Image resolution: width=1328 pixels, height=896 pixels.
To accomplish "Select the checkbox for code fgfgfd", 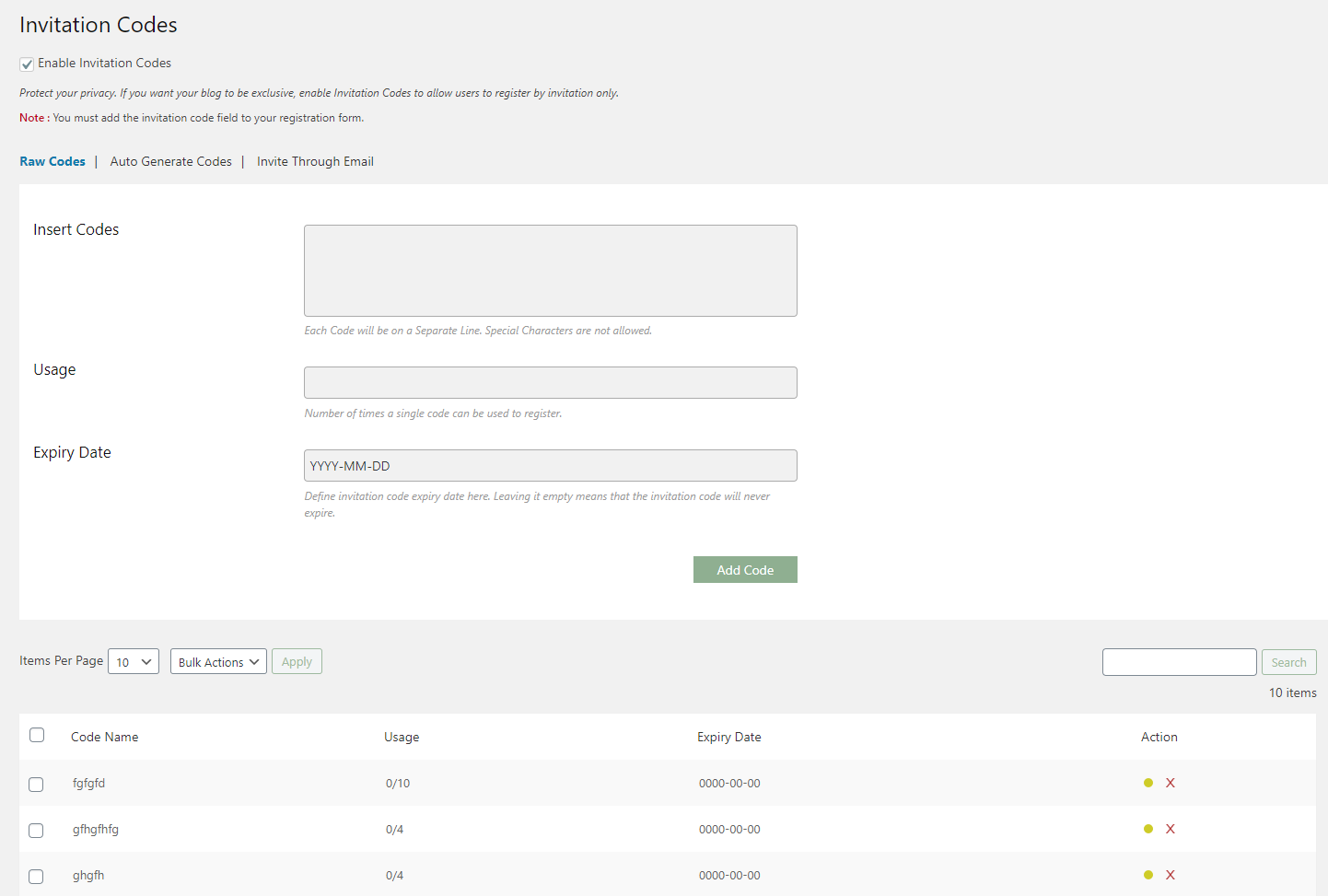I will click(36, 785).
